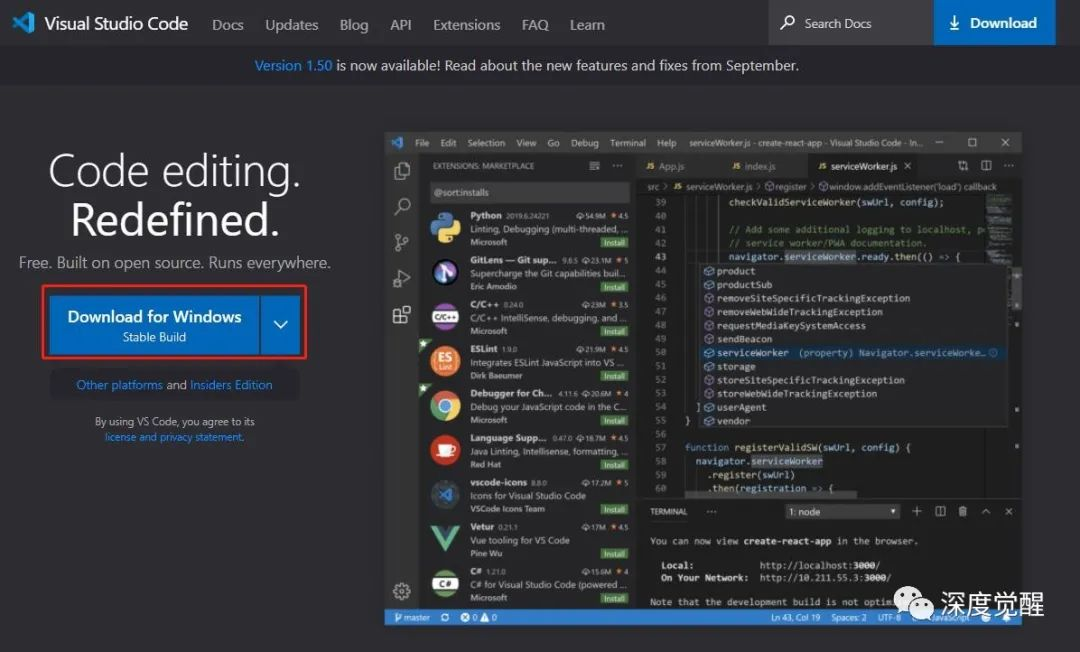The height and width of the screenshot is (652, 1080).
Task: Select the Language Support Java extension icon
Action: tap(445, 450)
